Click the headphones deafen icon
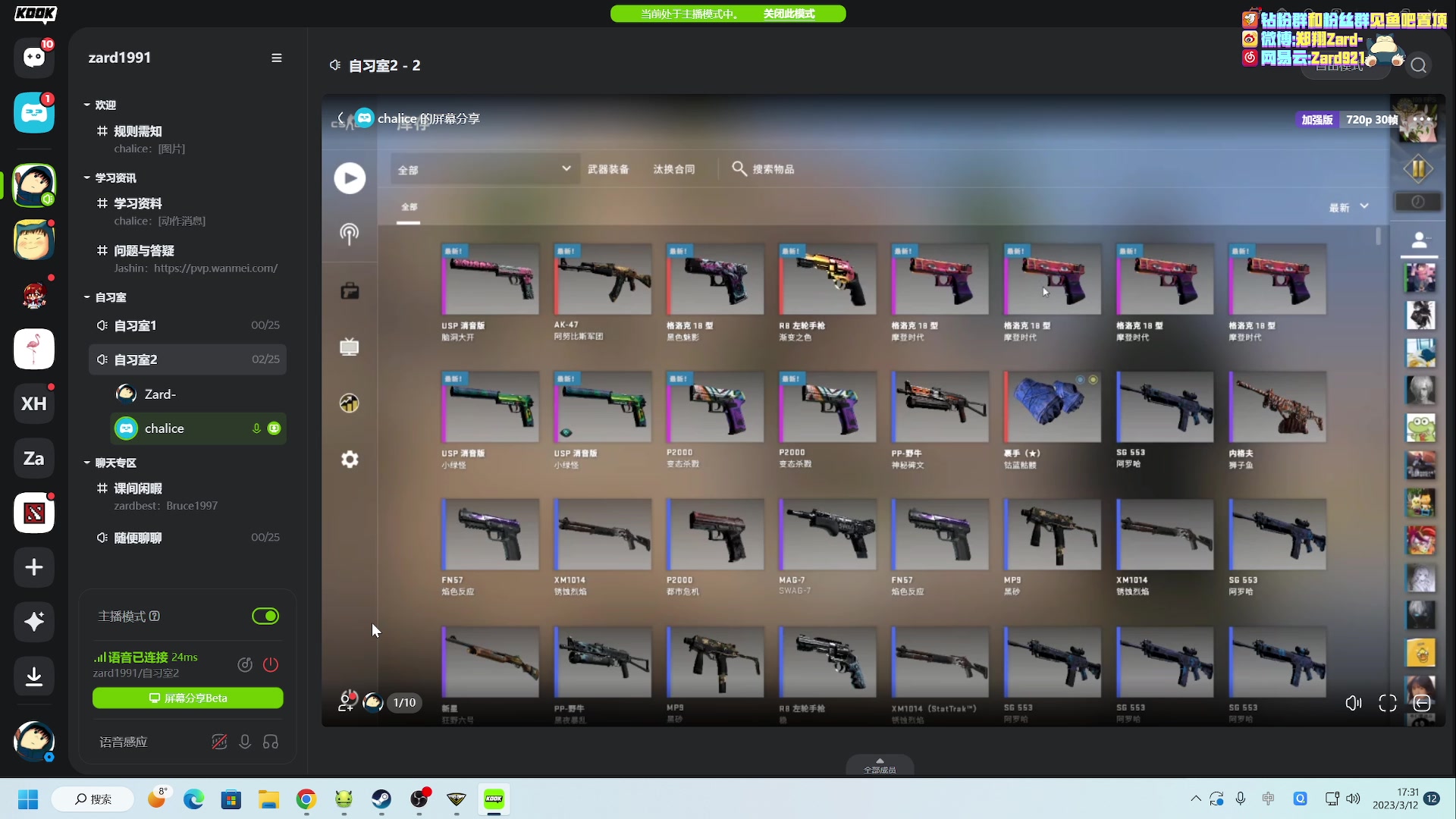The height and width of the screenshot is (819, 1456). pyautogui.click(x=271, y=742)
